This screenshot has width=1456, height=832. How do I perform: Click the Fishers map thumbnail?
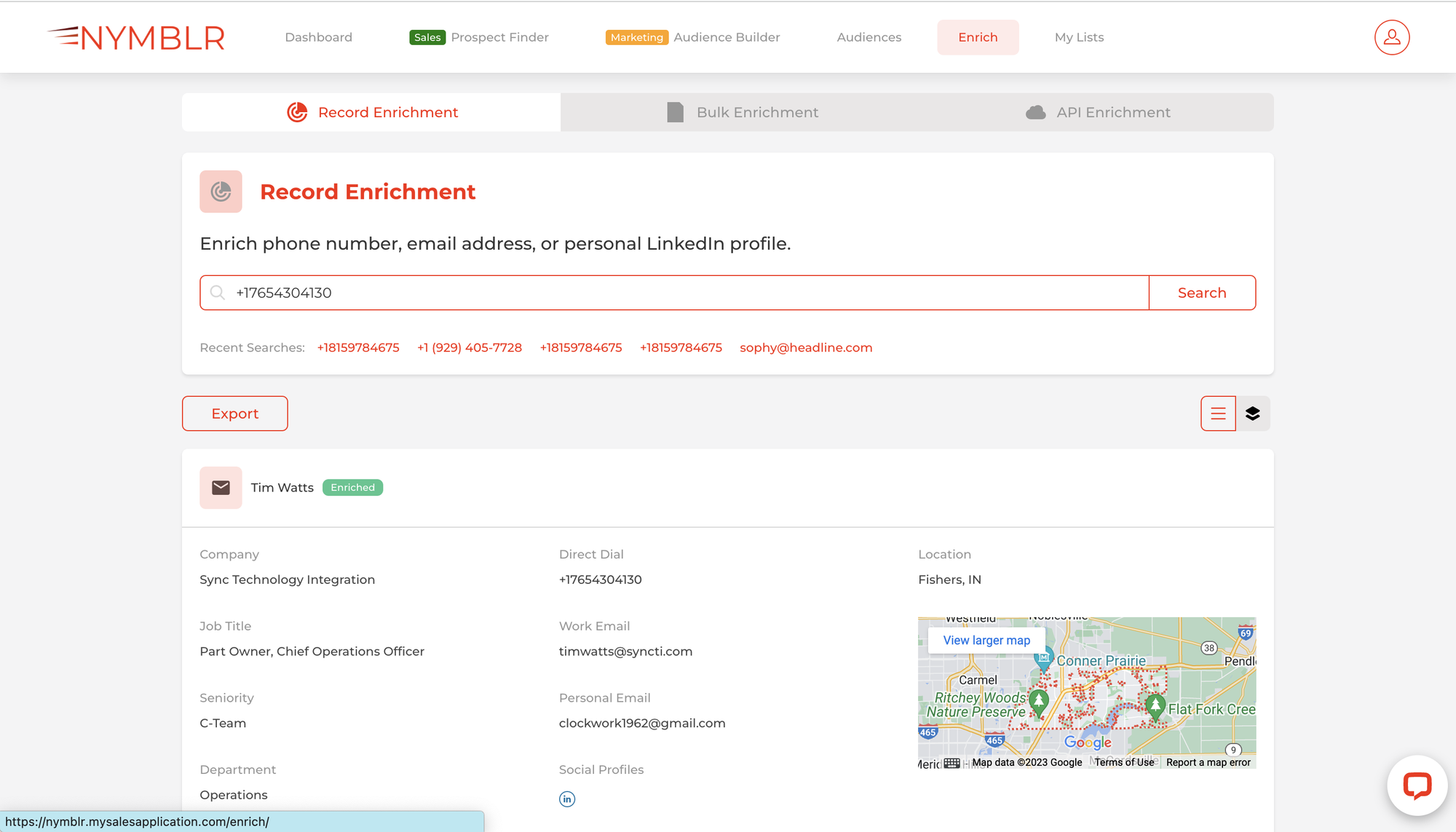pos(1087,693)
